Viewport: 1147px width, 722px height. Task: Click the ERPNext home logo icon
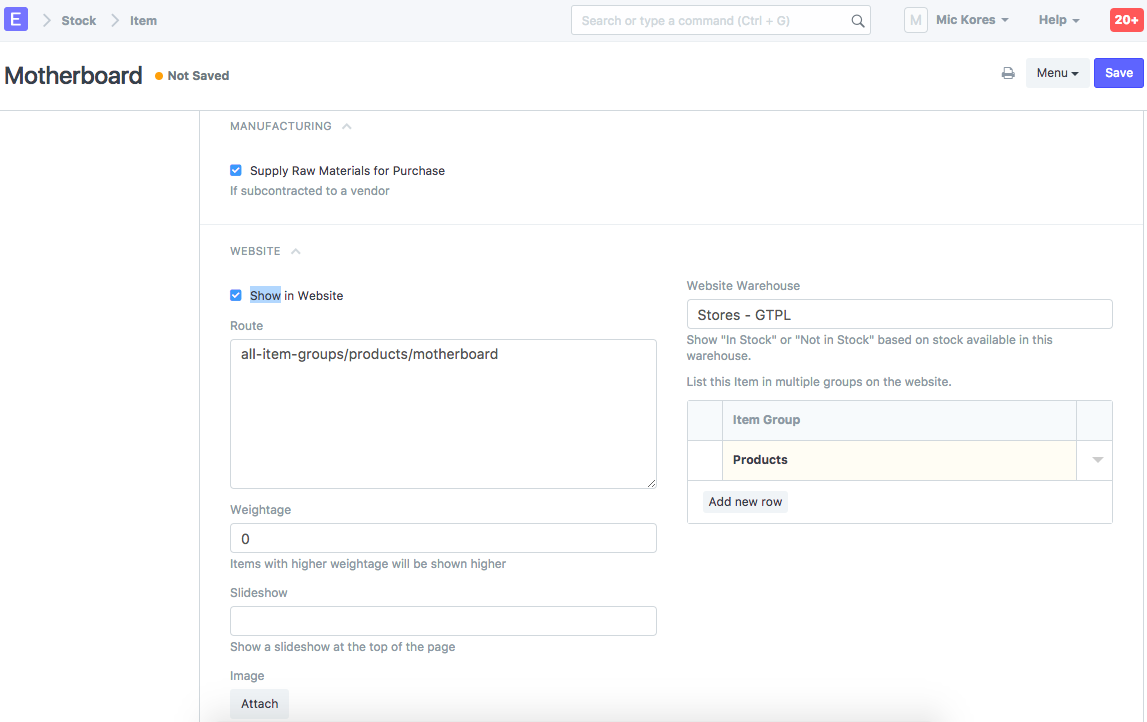[16, 20]
